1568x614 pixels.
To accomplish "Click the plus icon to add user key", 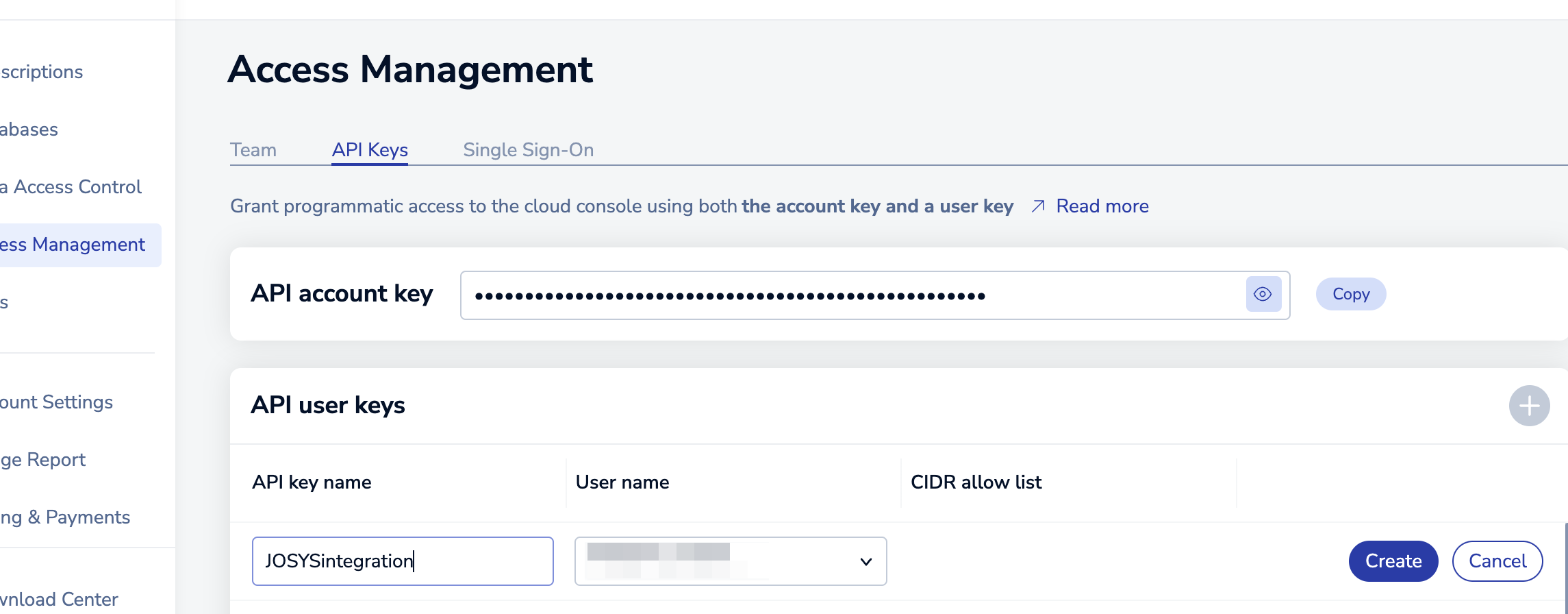I will pos(1529,406).
